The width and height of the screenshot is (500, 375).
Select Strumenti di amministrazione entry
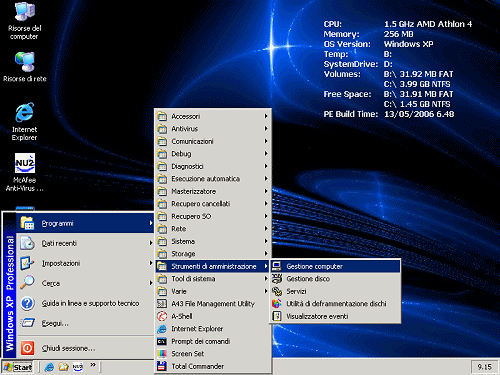[213, 266]
